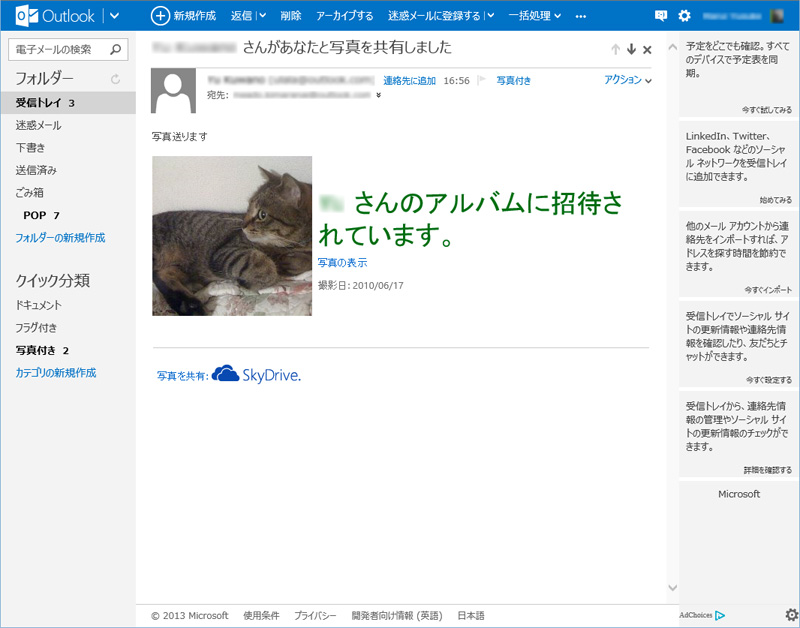This screenshot has width=800, height=628.
Task: Open the settings gear in top bar
Action: (684, 16)
